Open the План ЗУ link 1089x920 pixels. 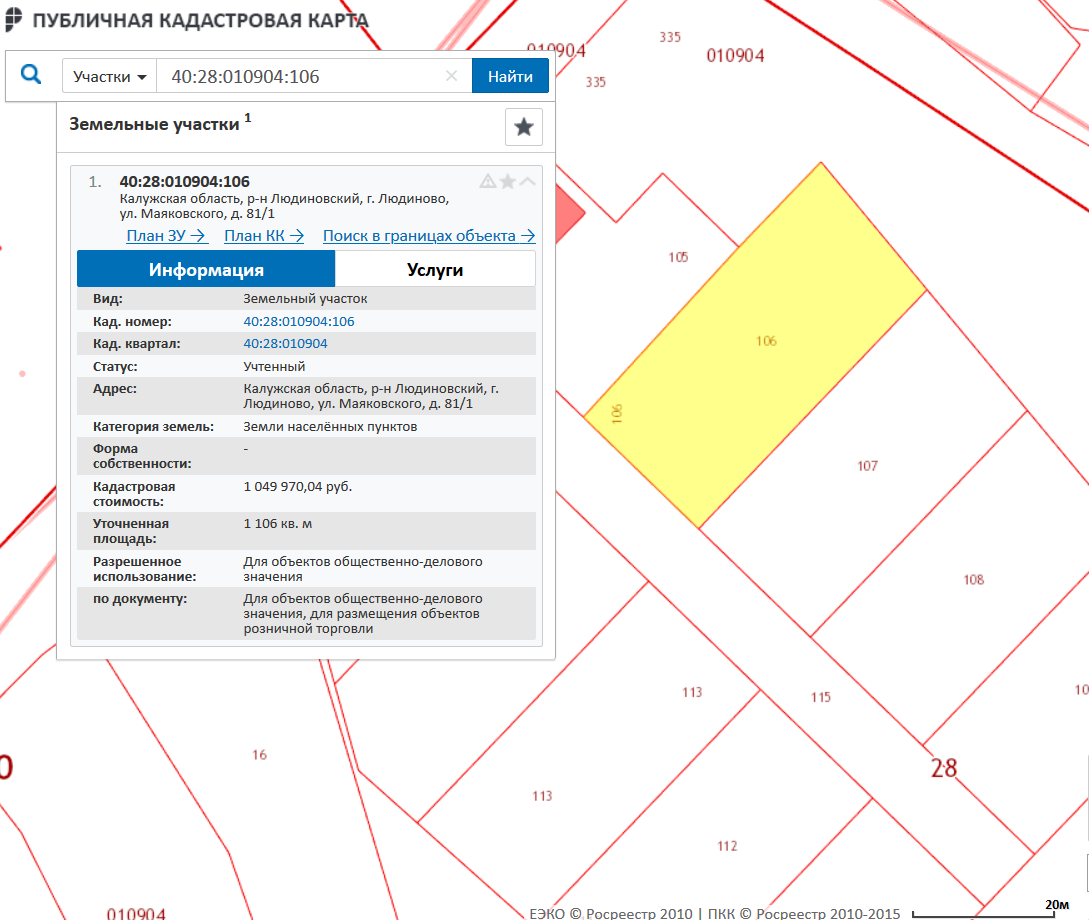pyautogui.click(x=166, y=236)
